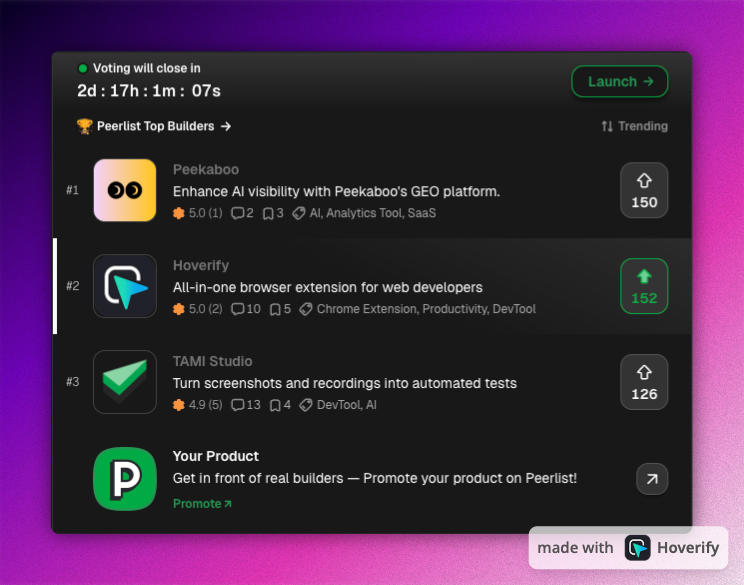Click tag icon next to AI, Analytics Tool, SaaS
Viewport: 744px width, 585px height.
298,214
